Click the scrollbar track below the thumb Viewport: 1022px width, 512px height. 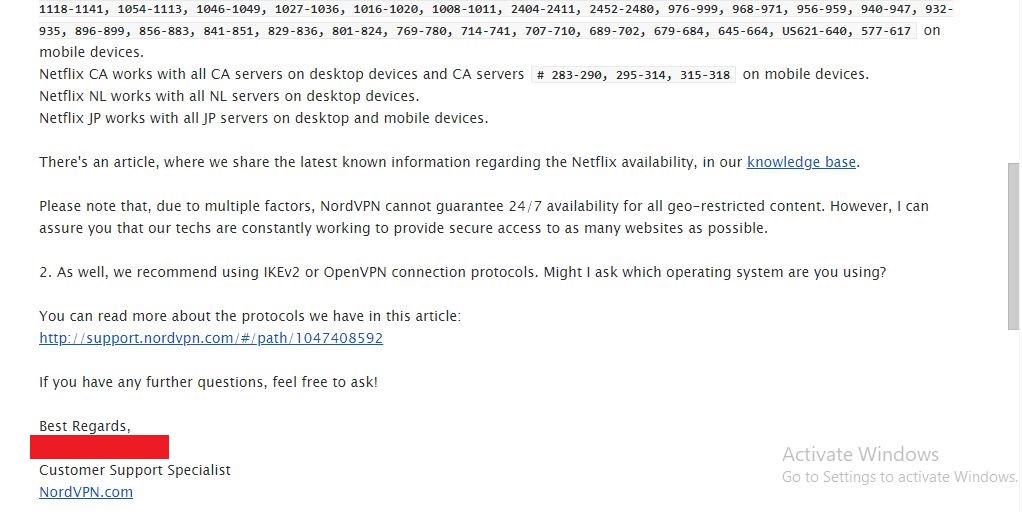tap(1014, 420)
